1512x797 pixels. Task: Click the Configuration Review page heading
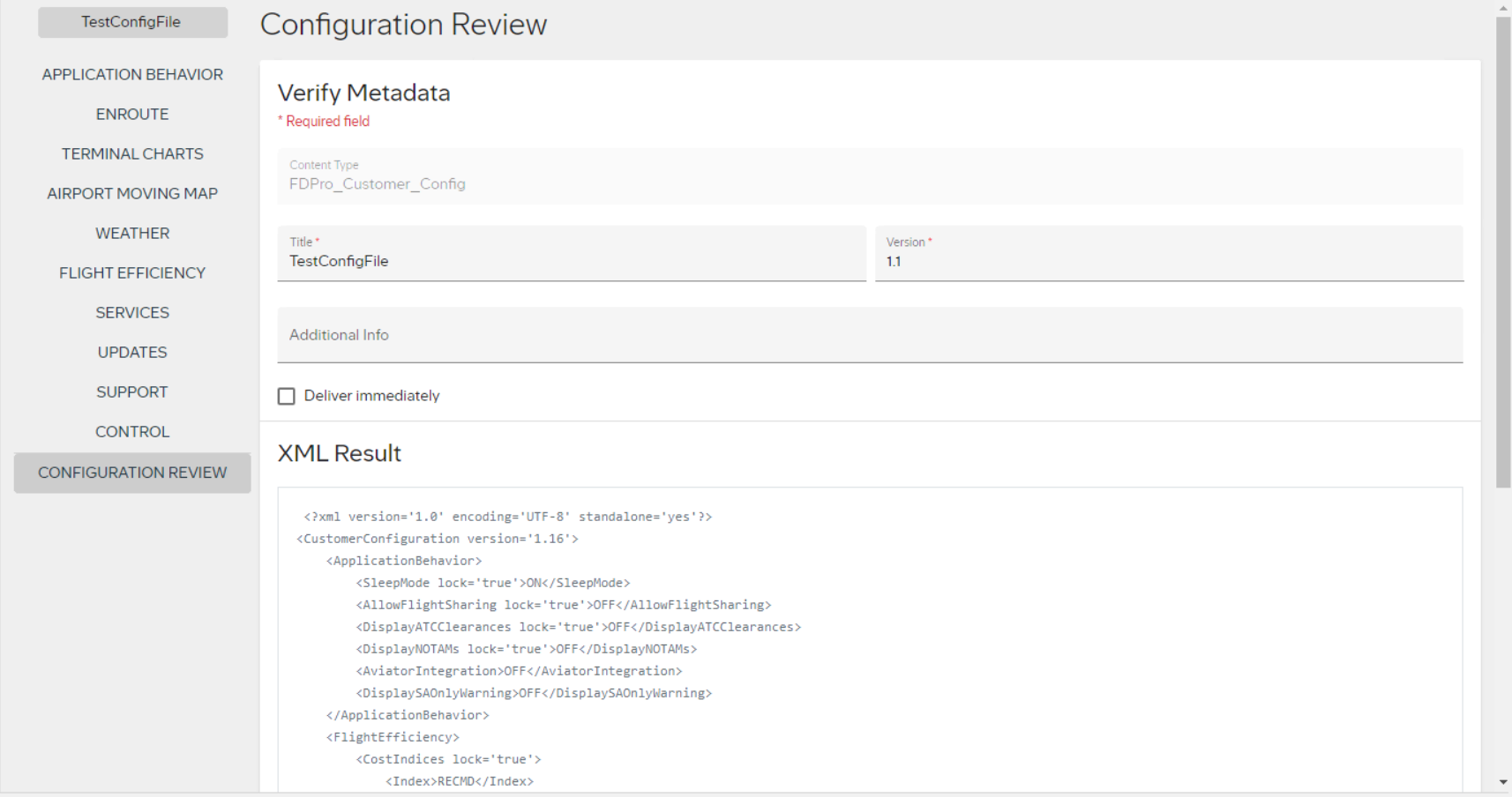(403, 25)
